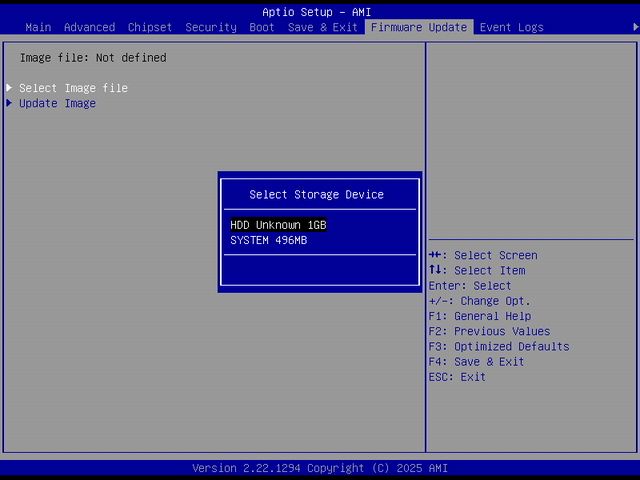Click the arrow beside Update Image
The image size is (640, 480).
9,103
